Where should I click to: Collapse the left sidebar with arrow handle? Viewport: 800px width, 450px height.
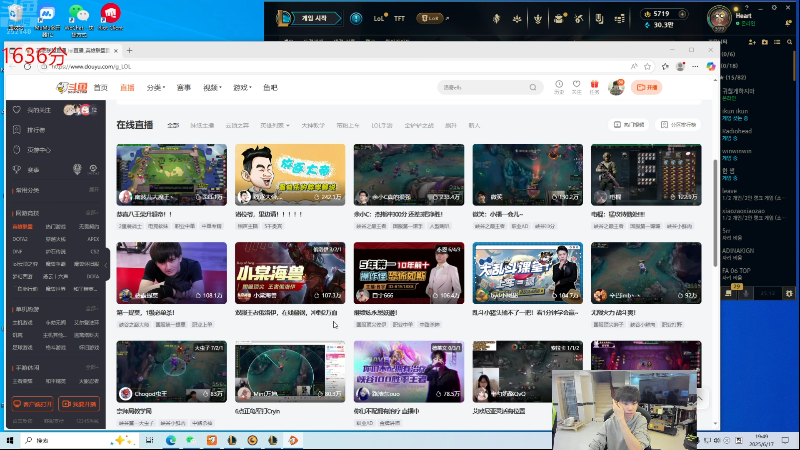(107, 265)
